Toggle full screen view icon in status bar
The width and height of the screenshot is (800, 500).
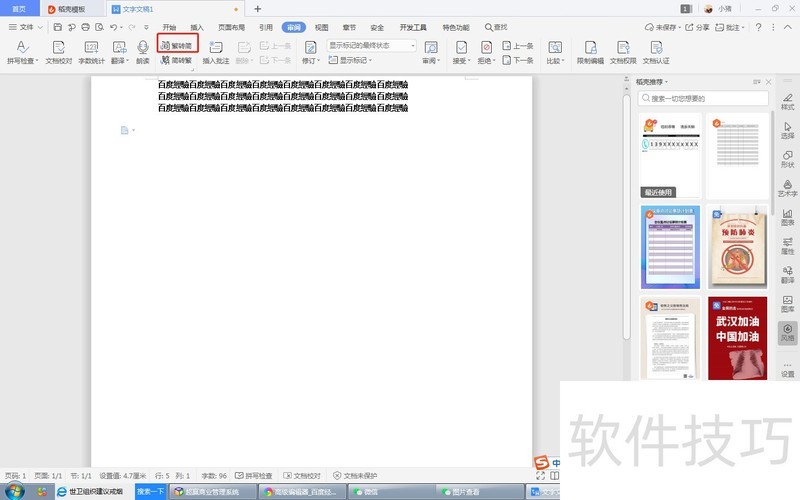click(540, 476)
